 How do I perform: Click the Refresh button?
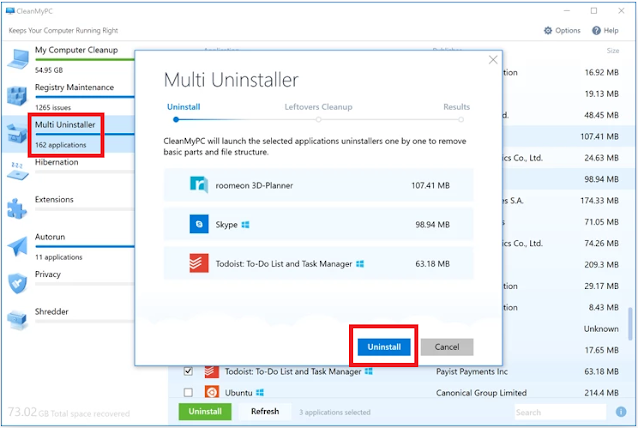(265, 411)
